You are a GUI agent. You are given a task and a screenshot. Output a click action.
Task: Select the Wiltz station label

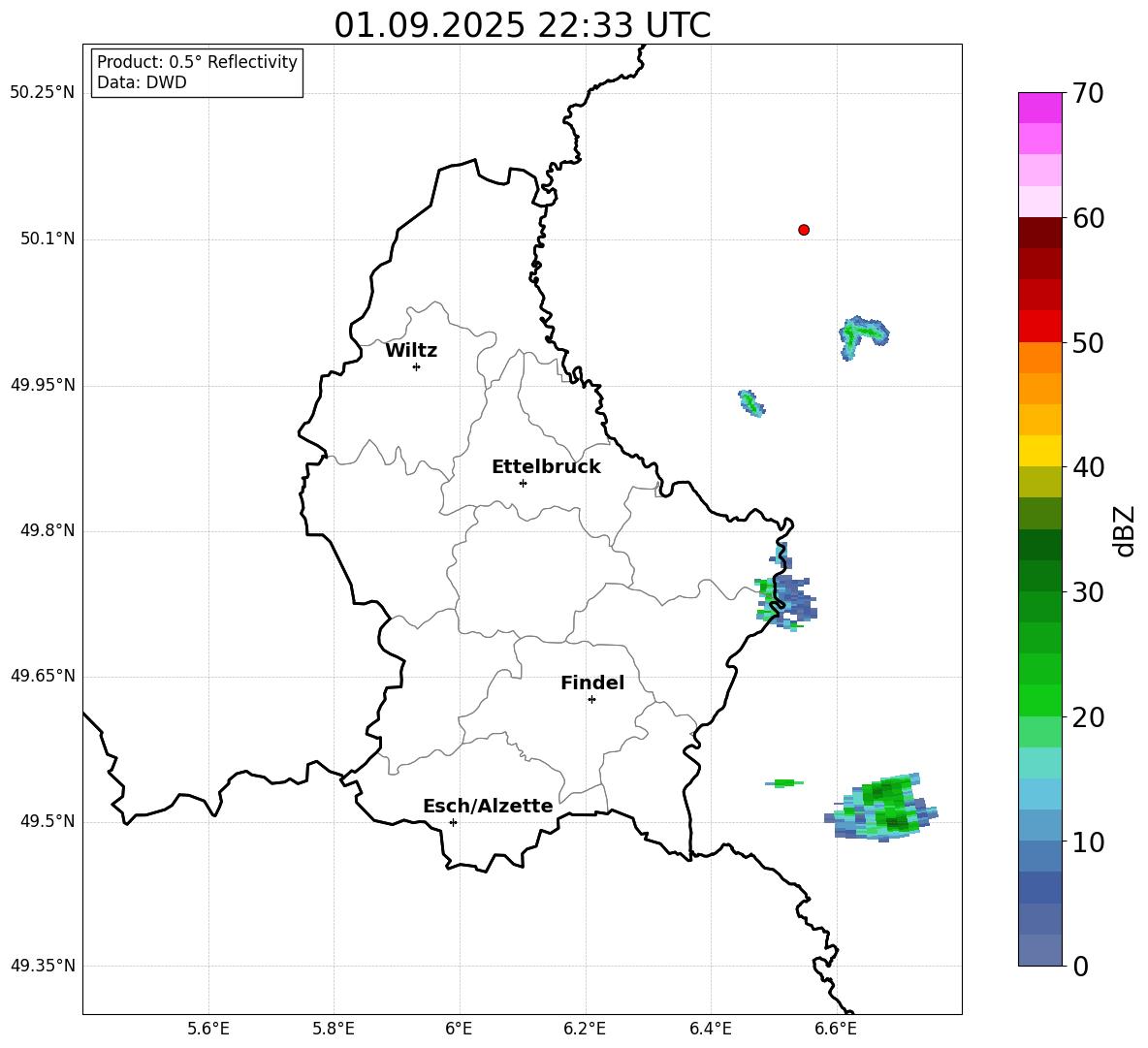(411, 351)
